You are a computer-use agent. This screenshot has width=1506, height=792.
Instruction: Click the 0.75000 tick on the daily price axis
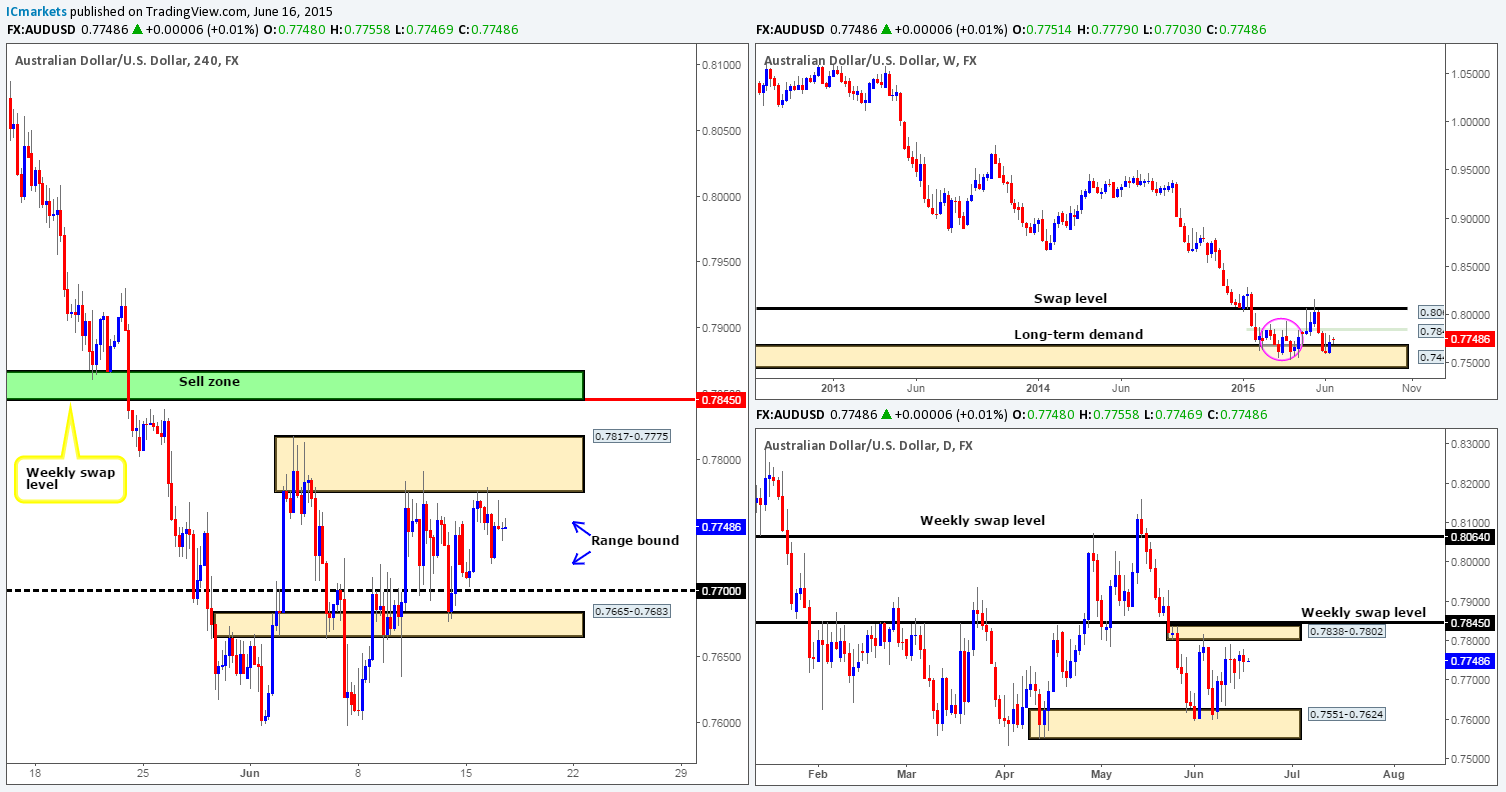pyautogui.click(x=1468, y=758)
